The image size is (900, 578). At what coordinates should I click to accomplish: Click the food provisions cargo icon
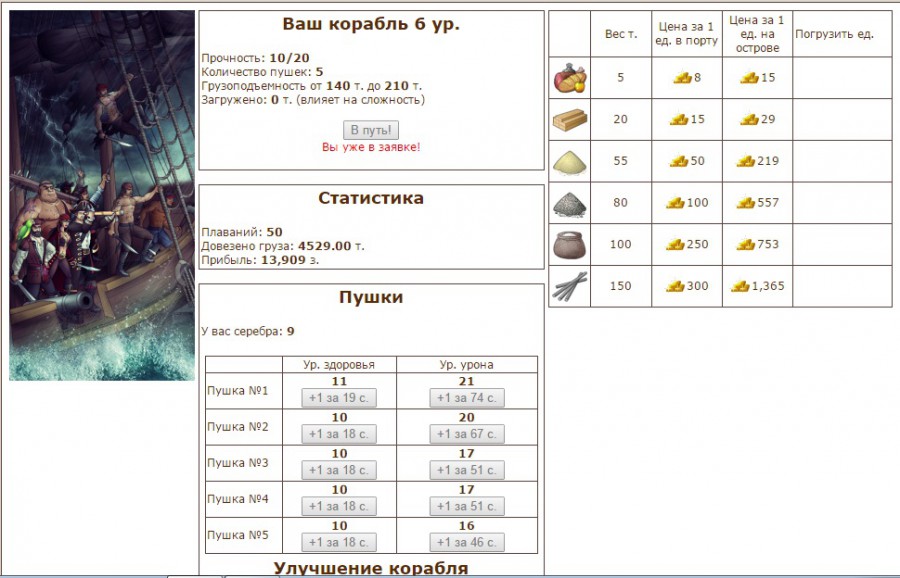point(570,78)
